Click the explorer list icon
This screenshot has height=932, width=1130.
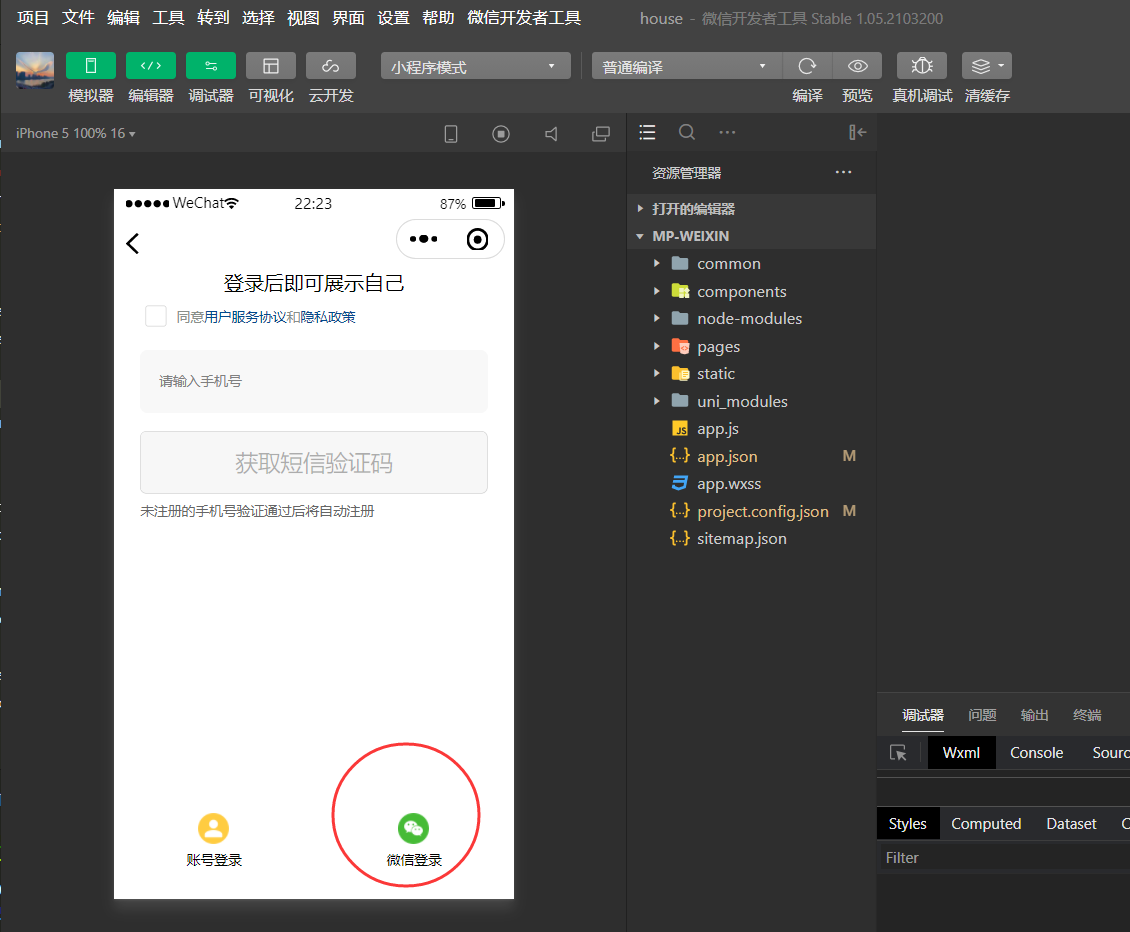(x=647, y=132)
